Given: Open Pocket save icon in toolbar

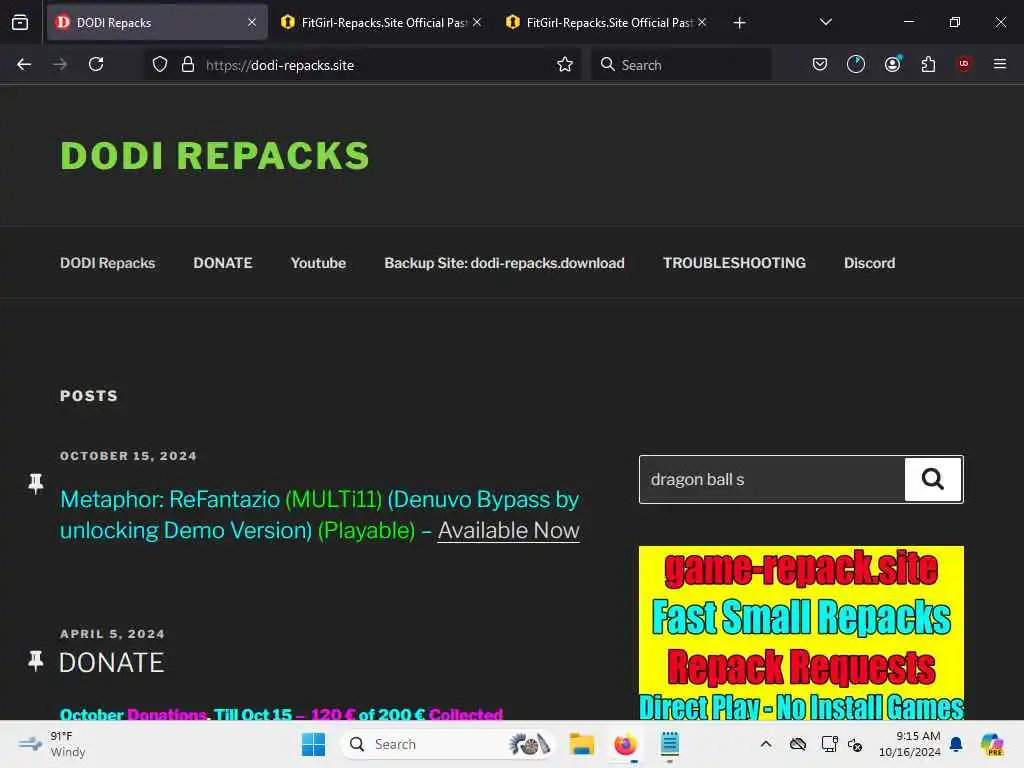Looking at the screenshot, I should 820,64.
